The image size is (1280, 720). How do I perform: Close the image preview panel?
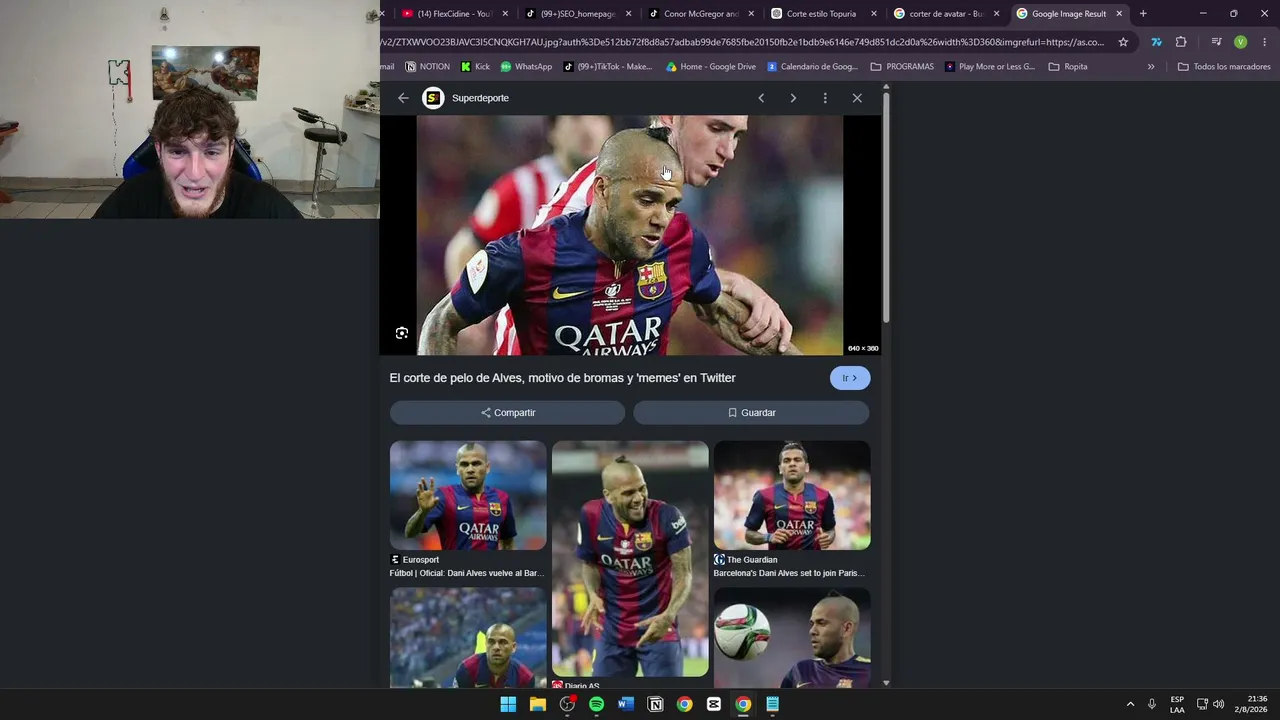click(x=857, y=98)
